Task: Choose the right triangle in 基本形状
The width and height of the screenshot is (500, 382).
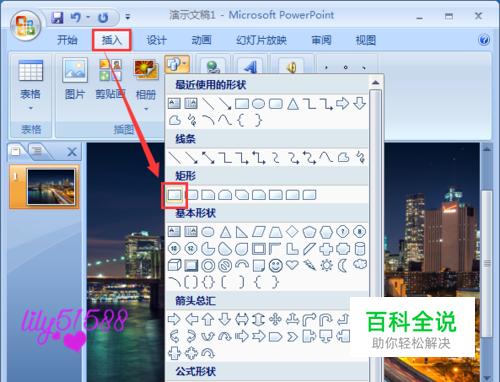Action: (242, 232)
